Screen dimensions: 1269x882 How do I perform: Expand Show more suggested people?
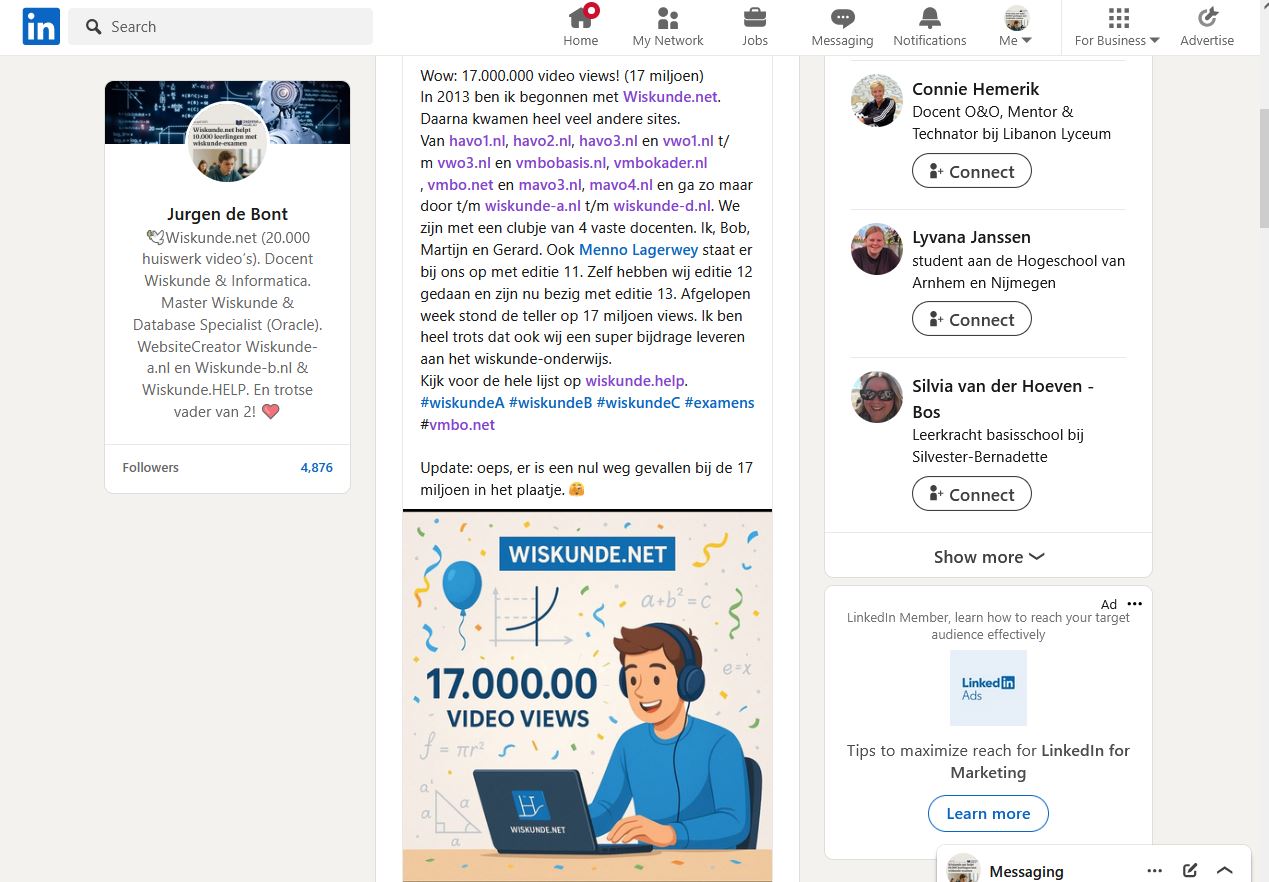pos(988,557)
